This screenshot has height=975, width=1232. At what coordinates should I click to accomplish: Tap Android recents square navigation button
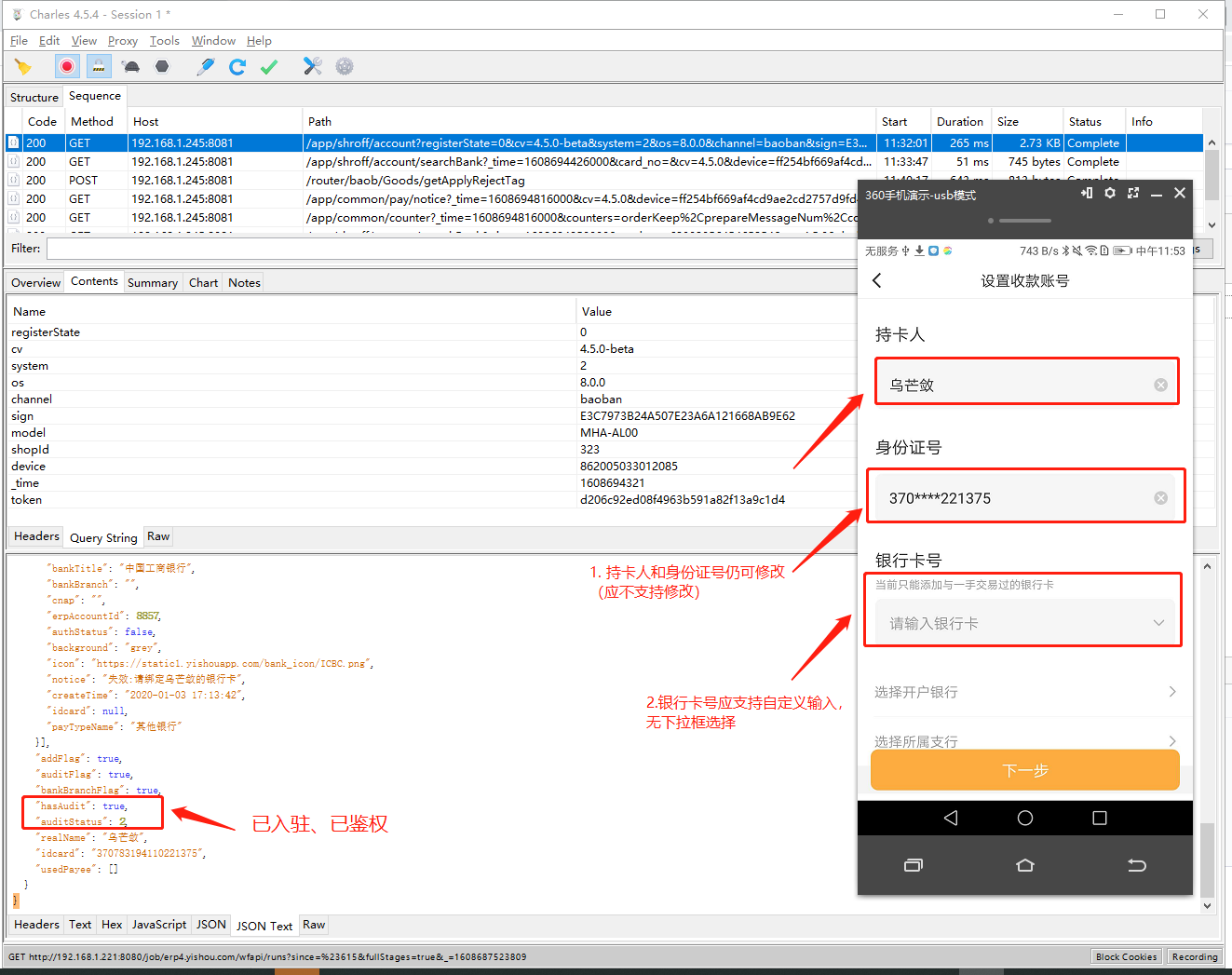(1100, 818)
